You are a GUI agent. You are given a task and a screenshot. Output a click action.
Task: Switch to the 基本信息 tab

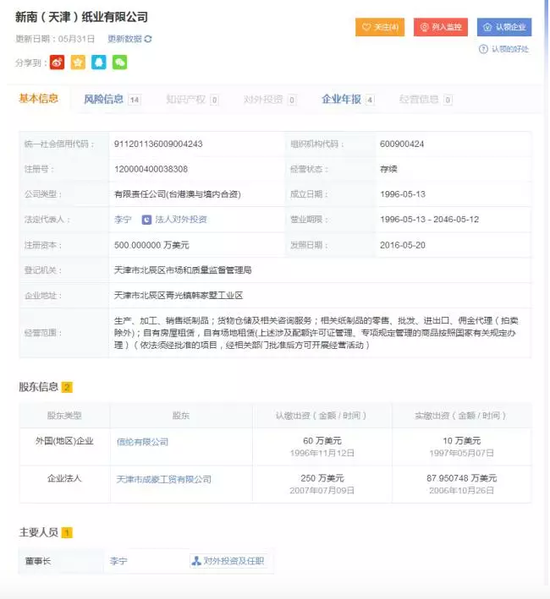pos(39,99)
